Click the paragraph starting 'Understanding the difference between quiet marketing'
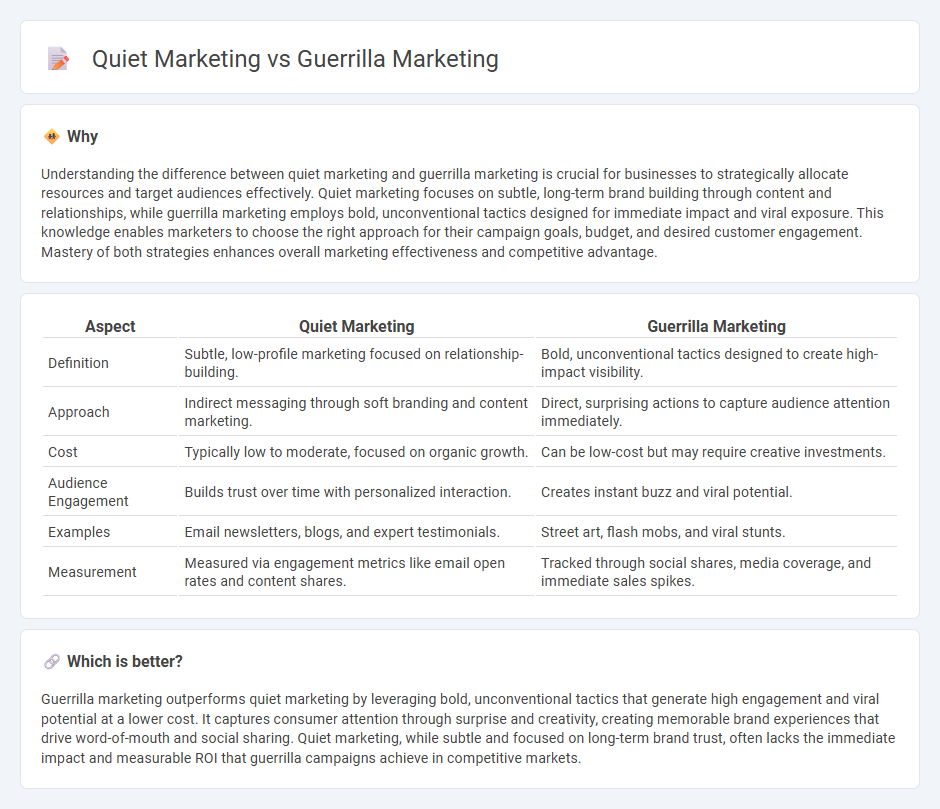Screen dimensions: 940x809 pos(462,213)
